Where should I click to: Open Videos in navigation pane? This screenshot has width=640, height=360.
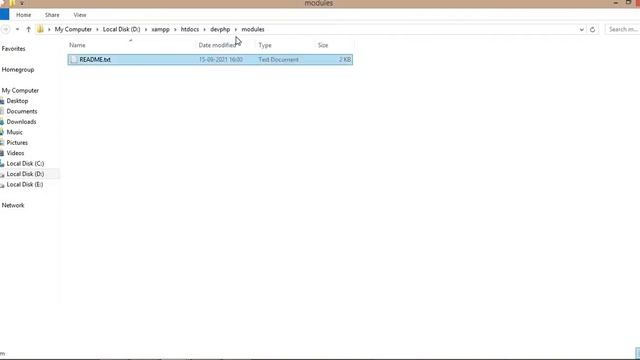tap(15, 153)
